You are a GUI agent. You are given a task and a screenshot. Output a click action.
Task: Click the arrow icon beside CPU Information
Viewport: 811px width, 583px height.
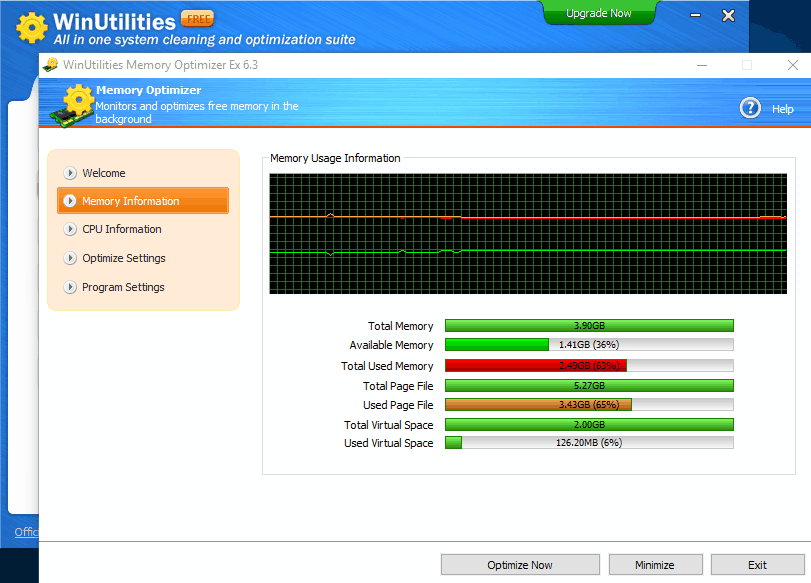(70, 229)
